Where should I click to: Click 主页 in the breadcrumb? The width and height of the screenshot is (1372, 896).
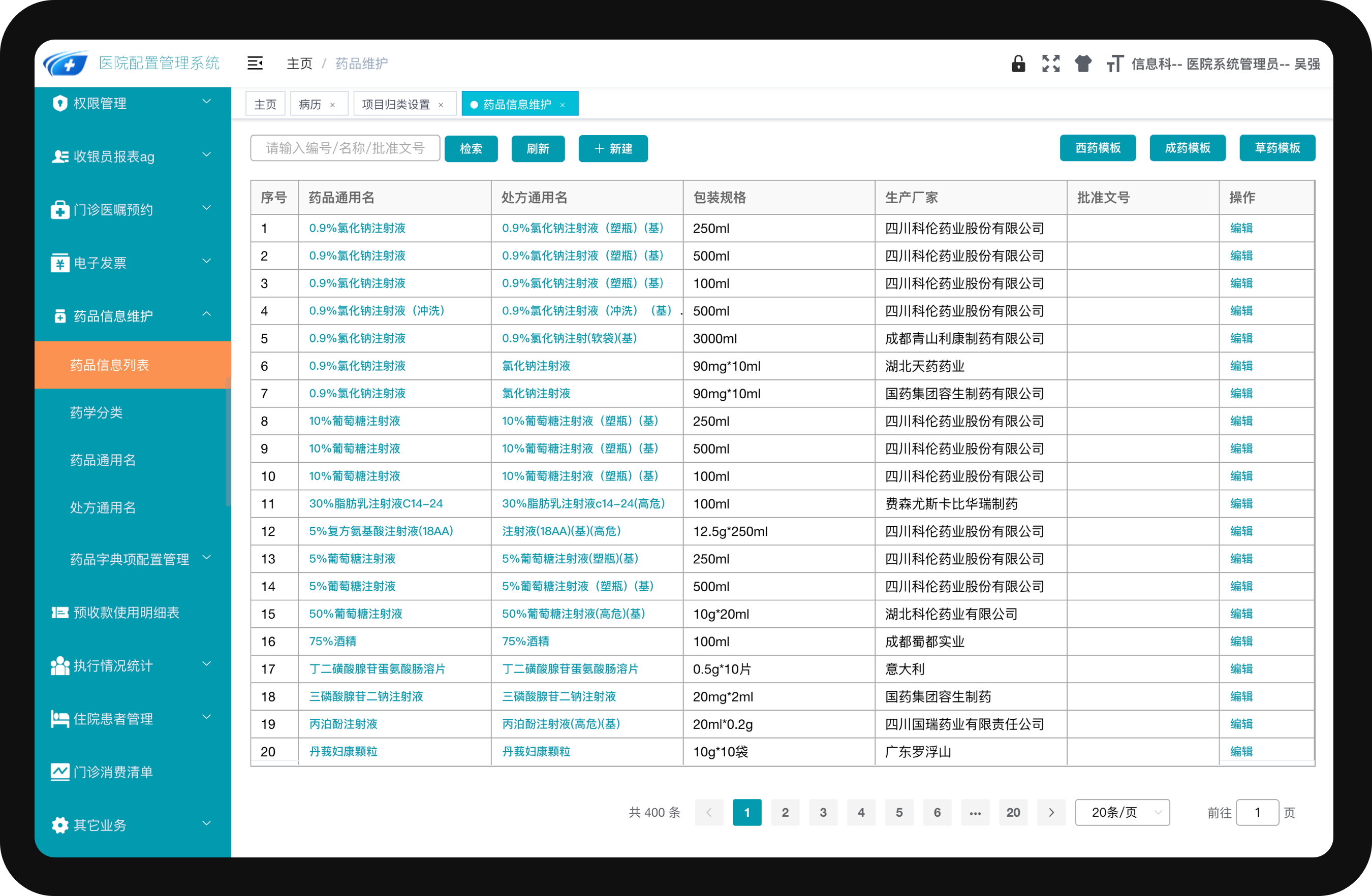click(300, 63)
